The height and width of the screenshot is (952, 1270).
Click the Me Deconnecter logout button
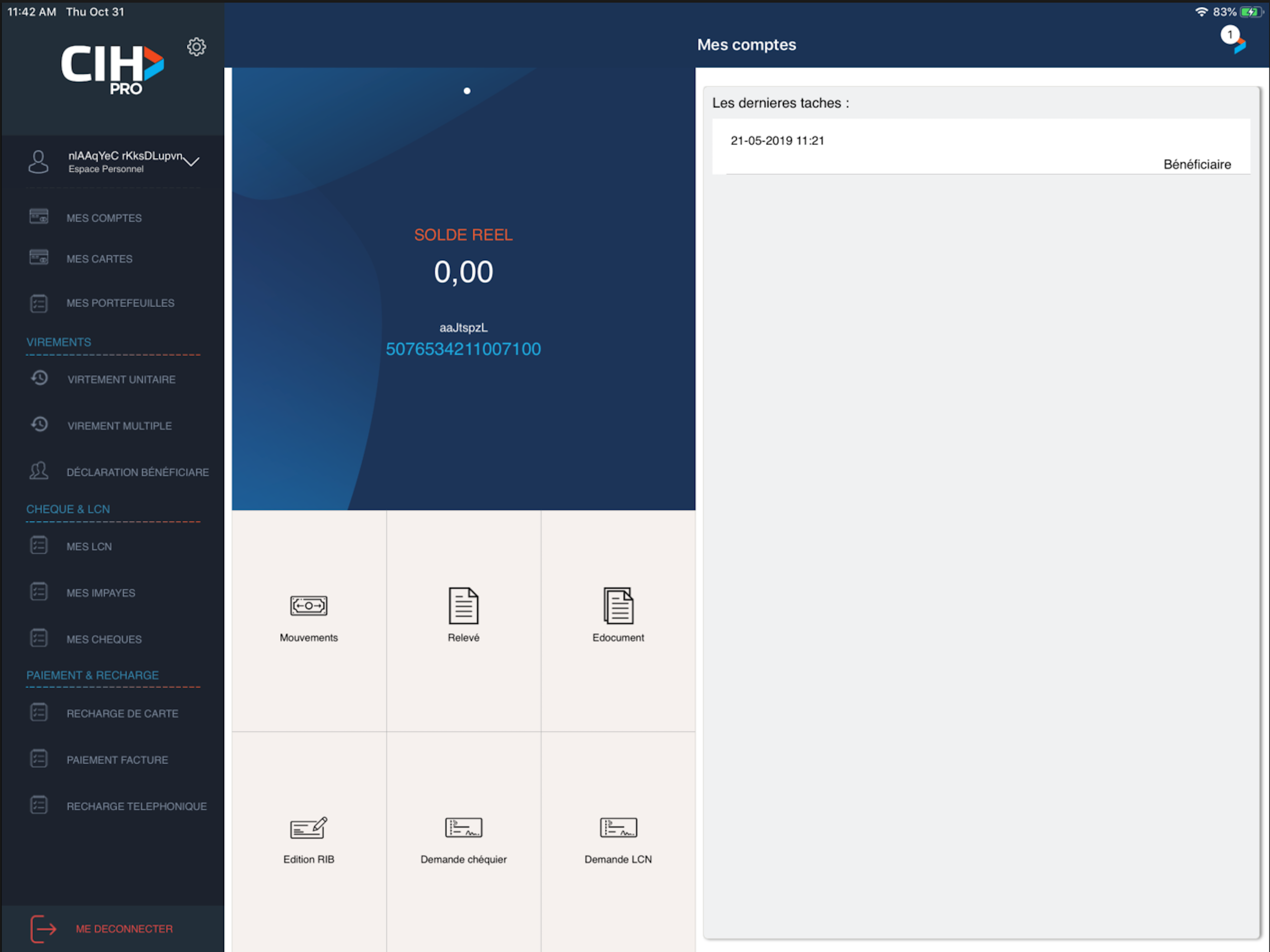(124, 928)
